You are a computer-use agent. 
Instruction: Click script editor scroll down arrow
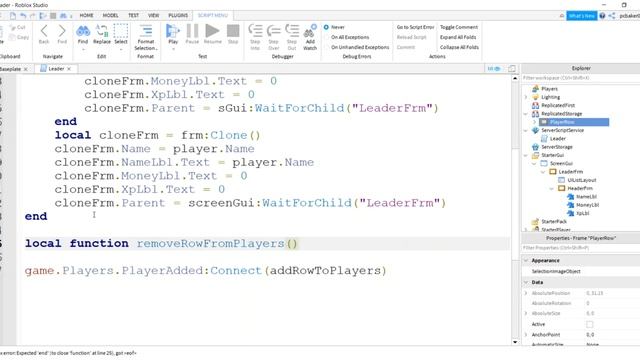(515, 342)
